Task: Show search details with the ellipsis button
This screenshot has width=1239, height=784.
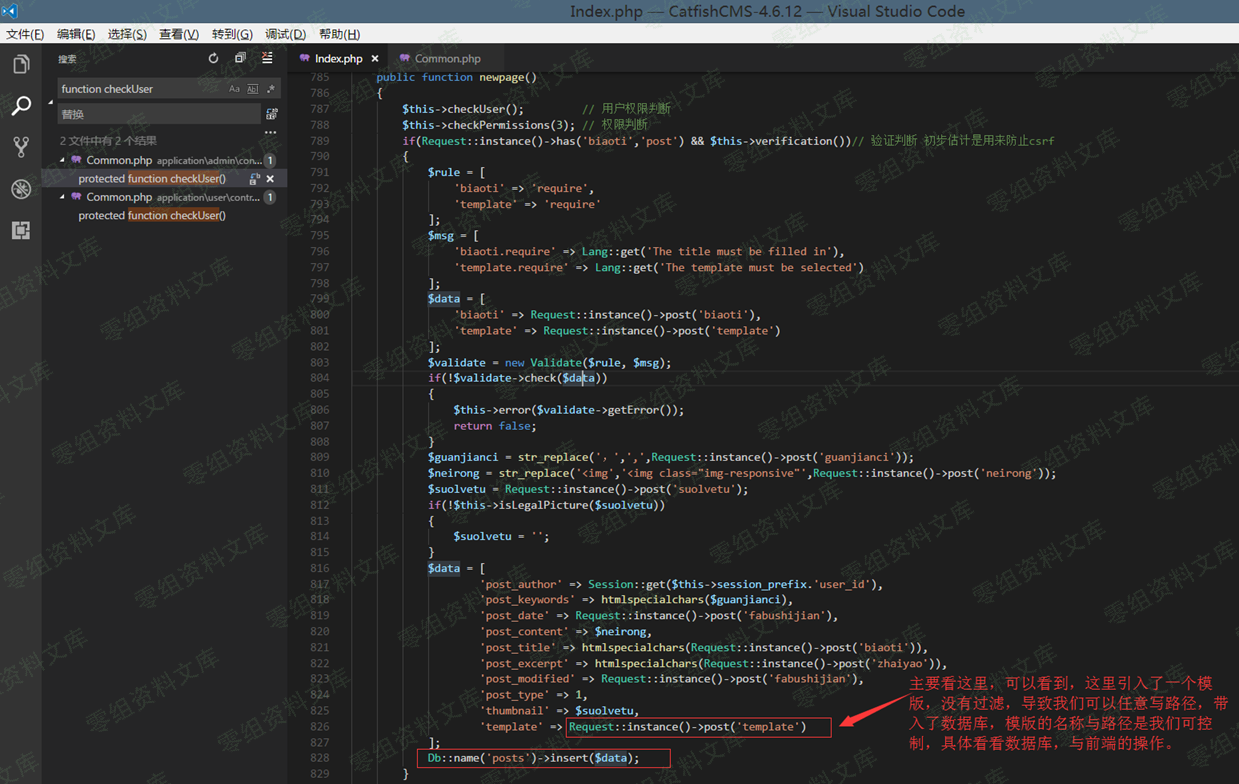Action: point(270,132)
